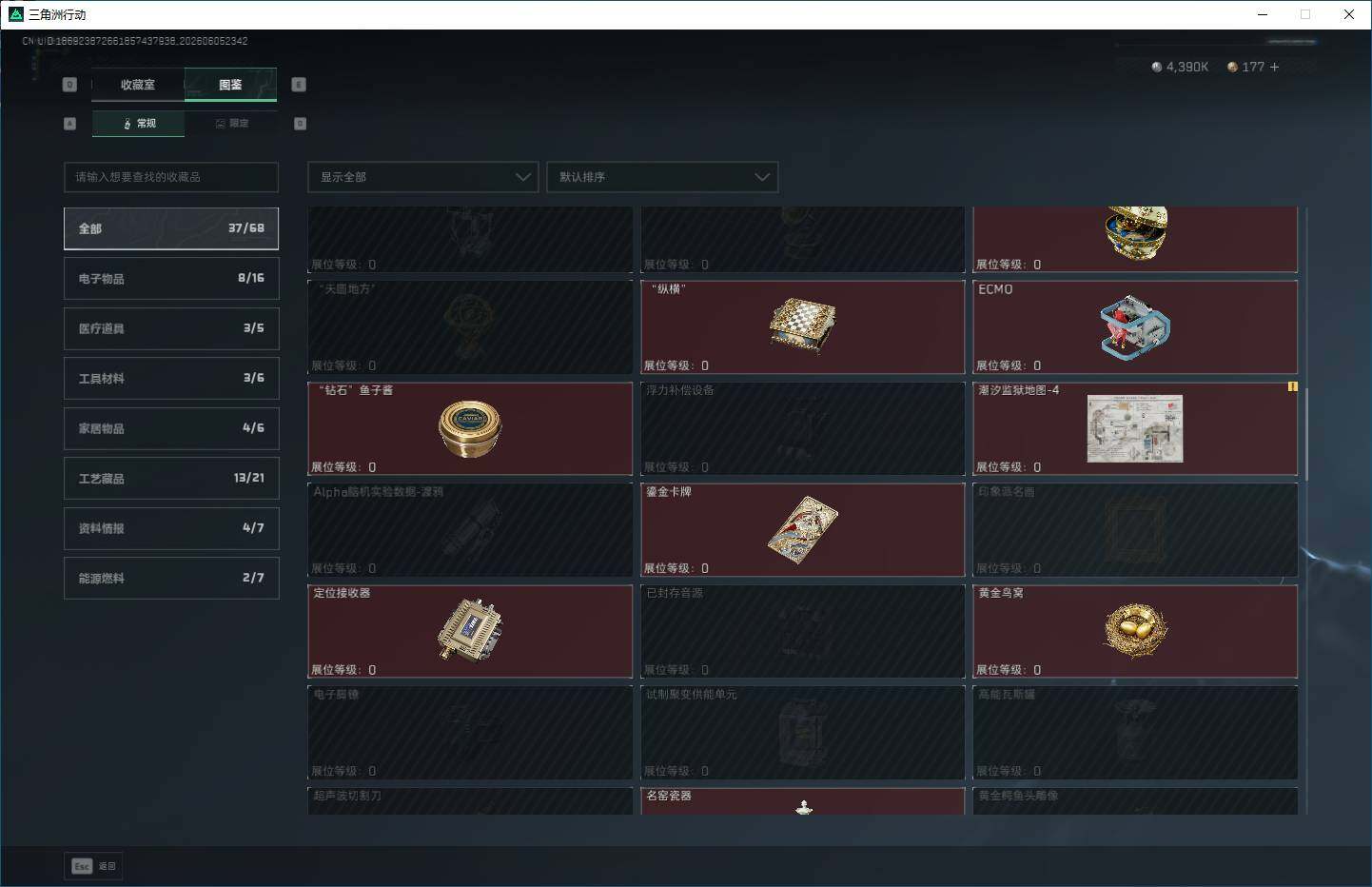Select the 家居物品 category

tap(171, 428)
